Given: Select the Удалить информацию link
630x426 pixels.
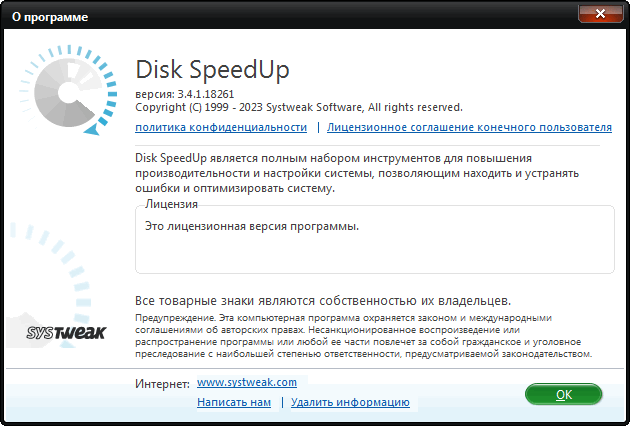Looking at the screenshot, I should click(x=350, y=402).
